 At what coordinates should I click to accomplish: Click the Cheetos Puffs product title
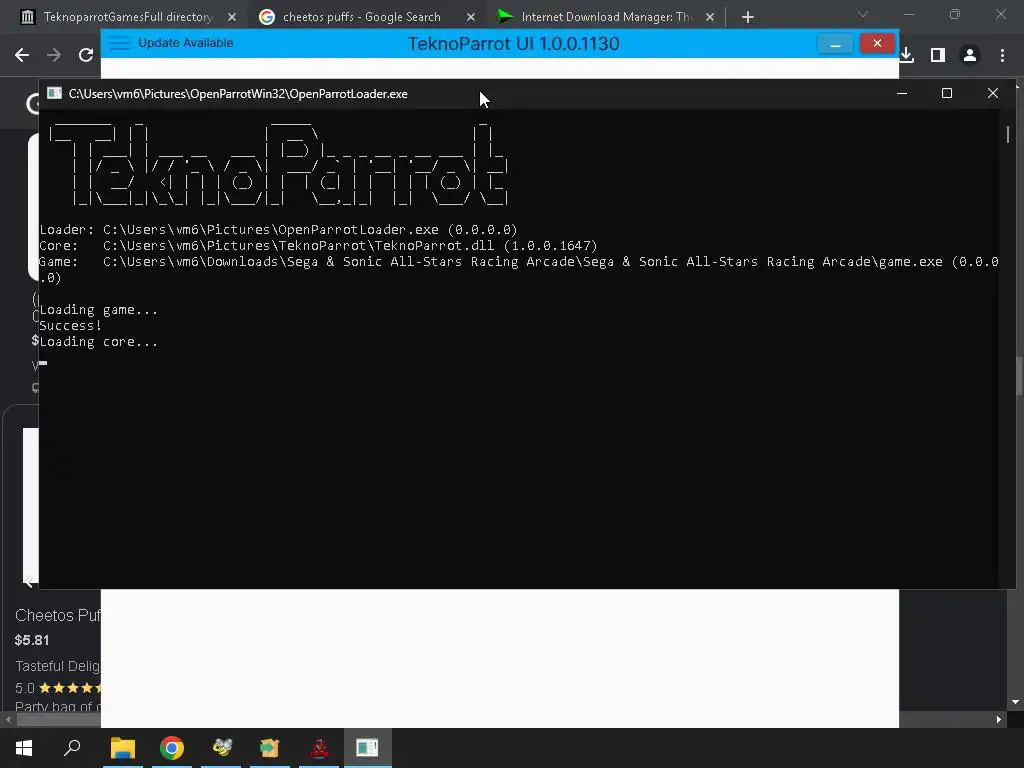(58, 615)
